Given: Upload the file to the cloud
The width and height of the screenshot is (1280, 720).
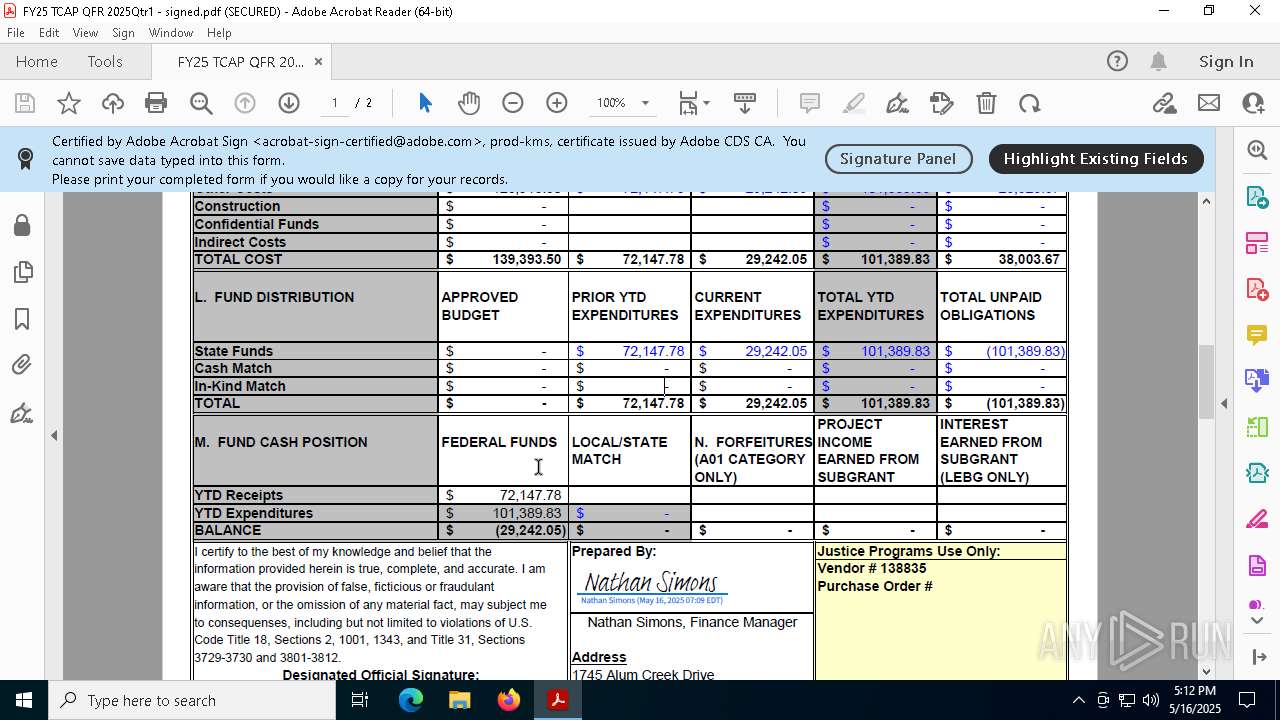Looking at the screenshot, I should (x=113, y=103).
